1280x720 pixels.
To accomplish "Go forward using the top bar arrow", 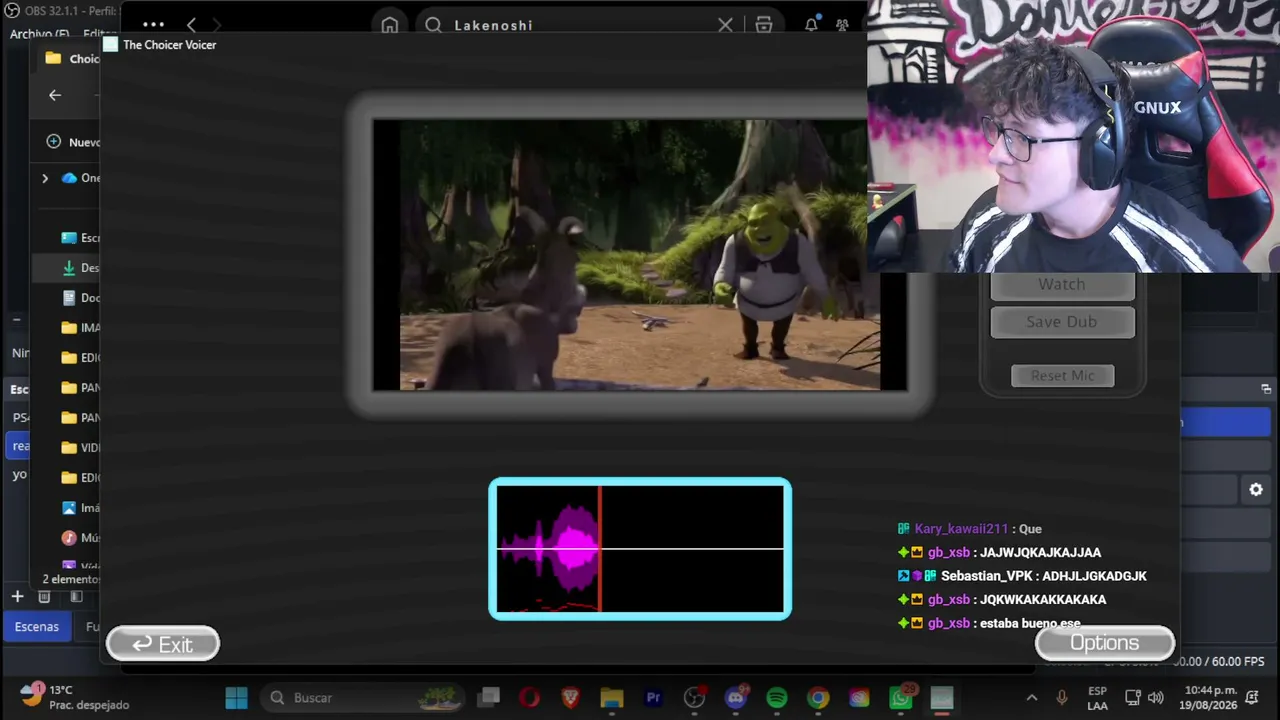I will pyautogui.click(x=216, y=25).
